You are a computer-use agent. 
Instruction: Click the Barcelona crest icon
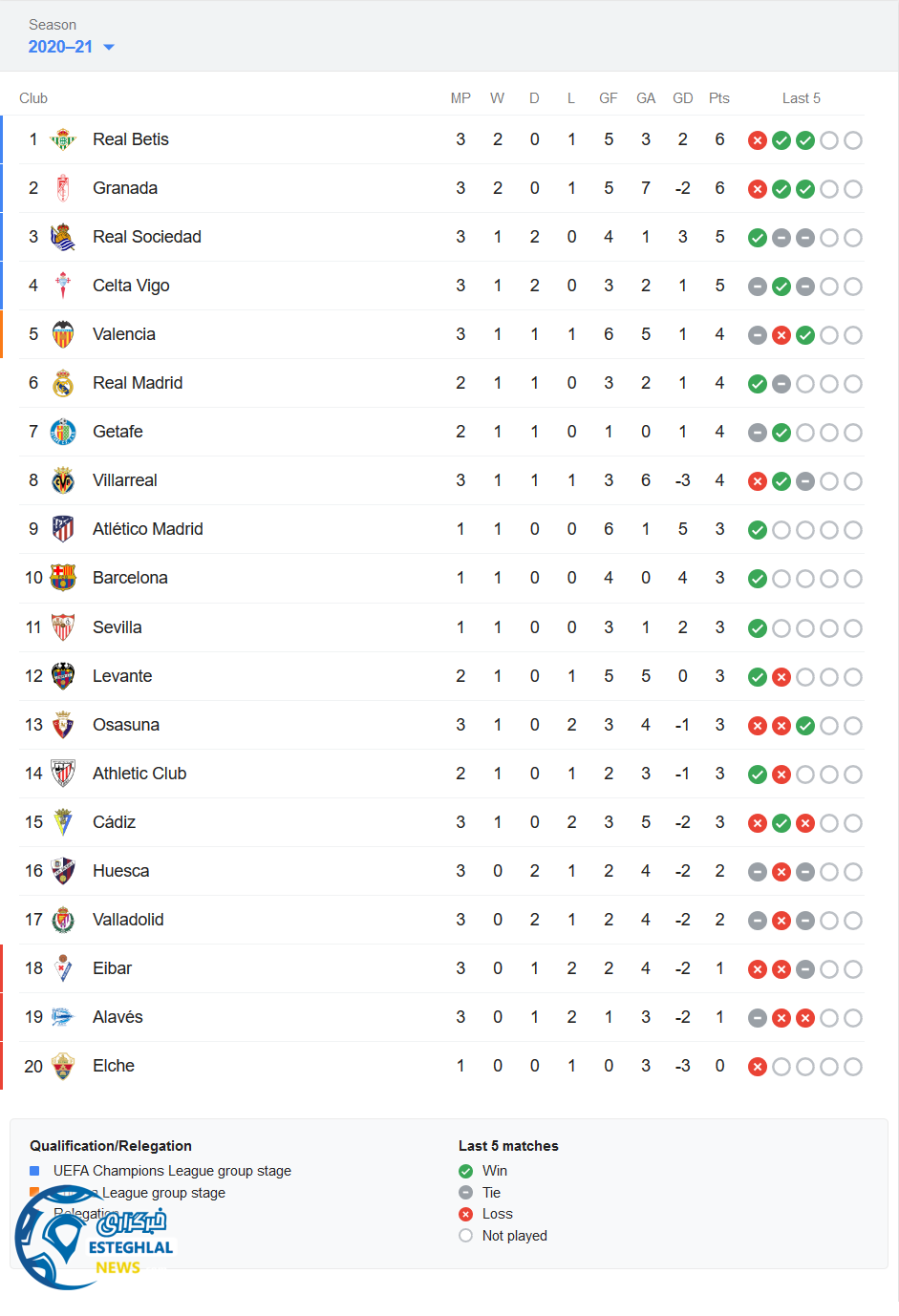pos(63,578)
